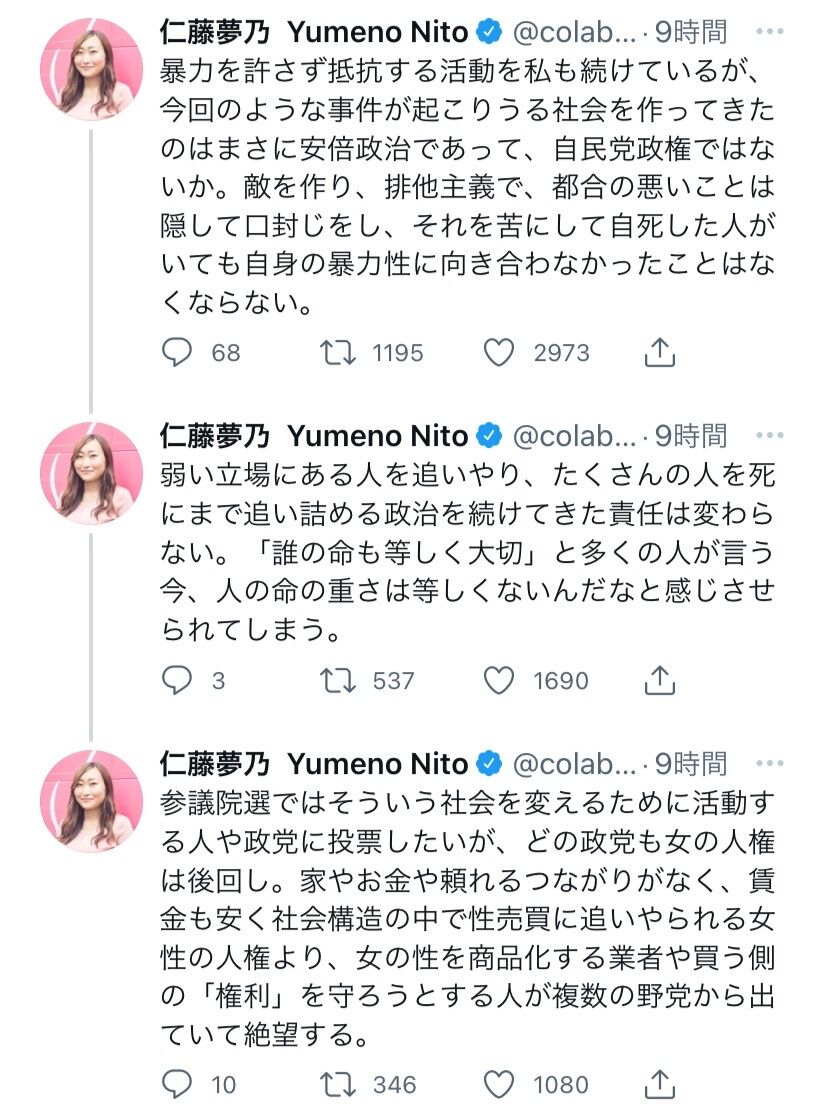Screen dimensions: 828x1112
Task: Like the tweet with 1690 likes
Action: pyautogui.click(x=499, y=680)
